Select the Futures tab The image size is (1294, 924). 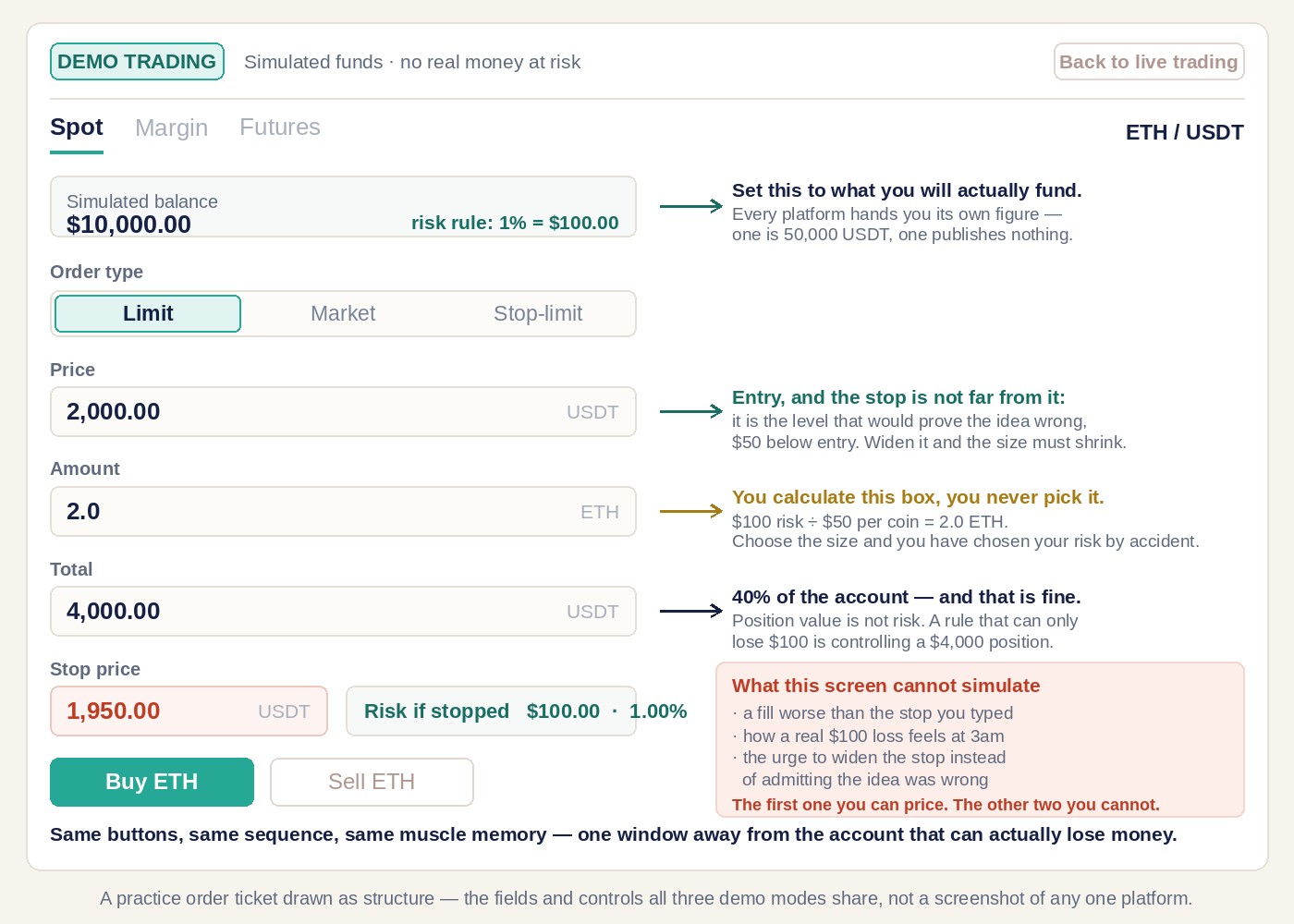coord(280,128)
